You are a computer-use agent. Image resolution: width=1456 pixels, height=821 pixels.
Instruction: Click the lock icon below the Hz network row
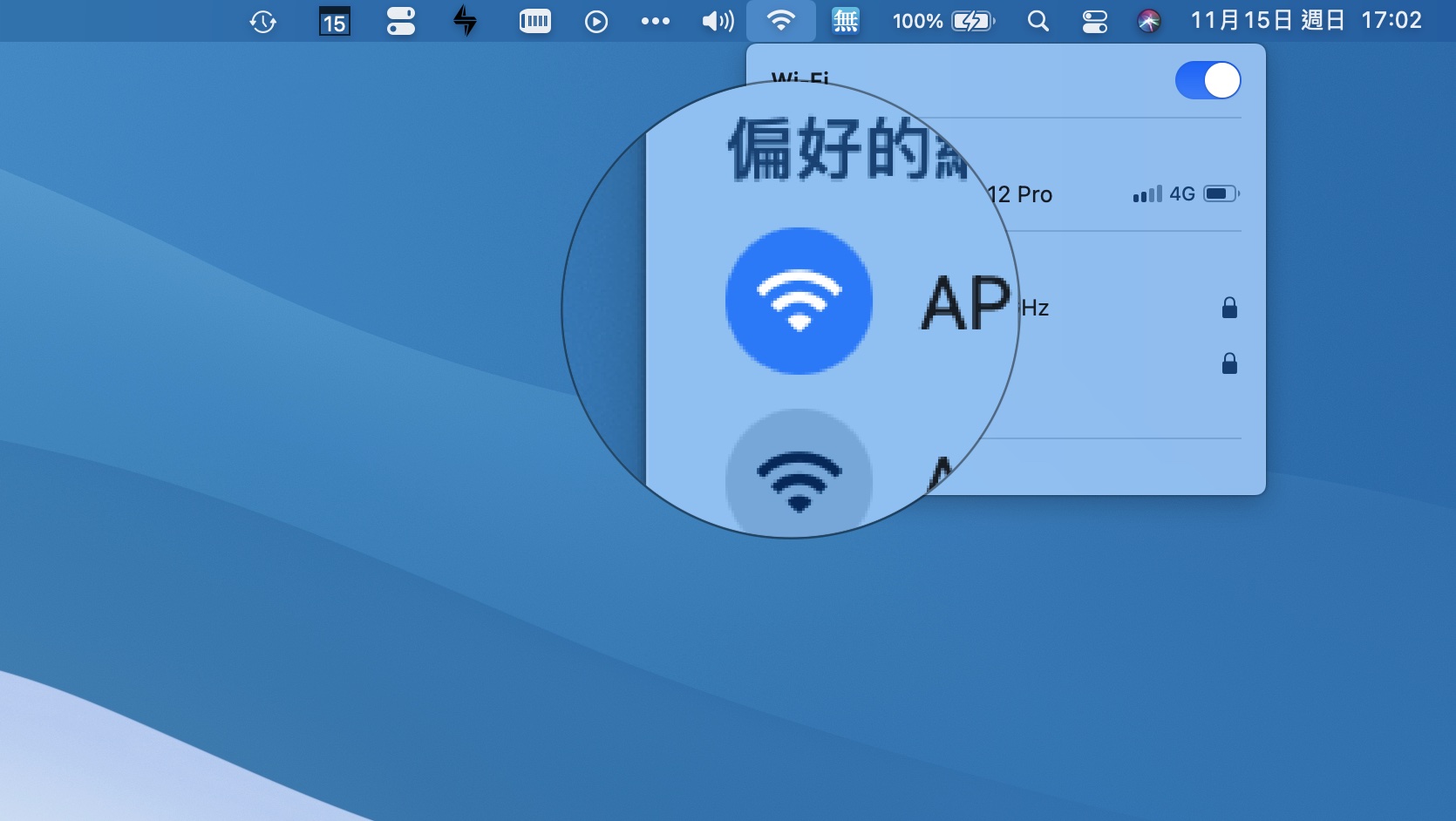[1229, 363]
